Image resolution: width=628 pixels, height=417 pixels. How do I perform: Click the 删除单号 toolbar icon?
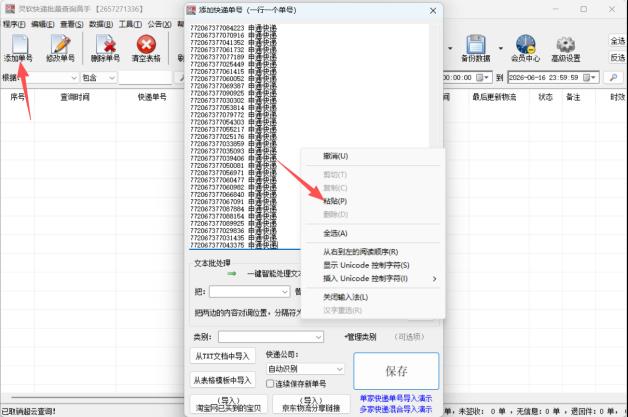[105, 48]
